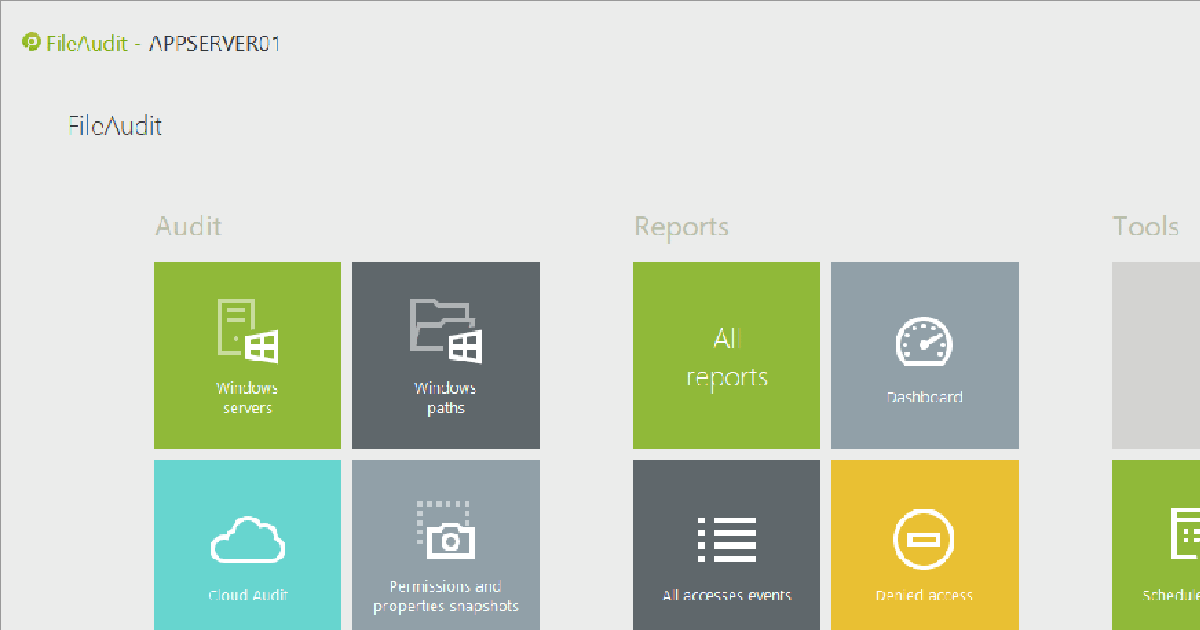This screenshot has width=1200, height=630.
Task: Select the Windows servers audit tile
Action: [247, 355]
